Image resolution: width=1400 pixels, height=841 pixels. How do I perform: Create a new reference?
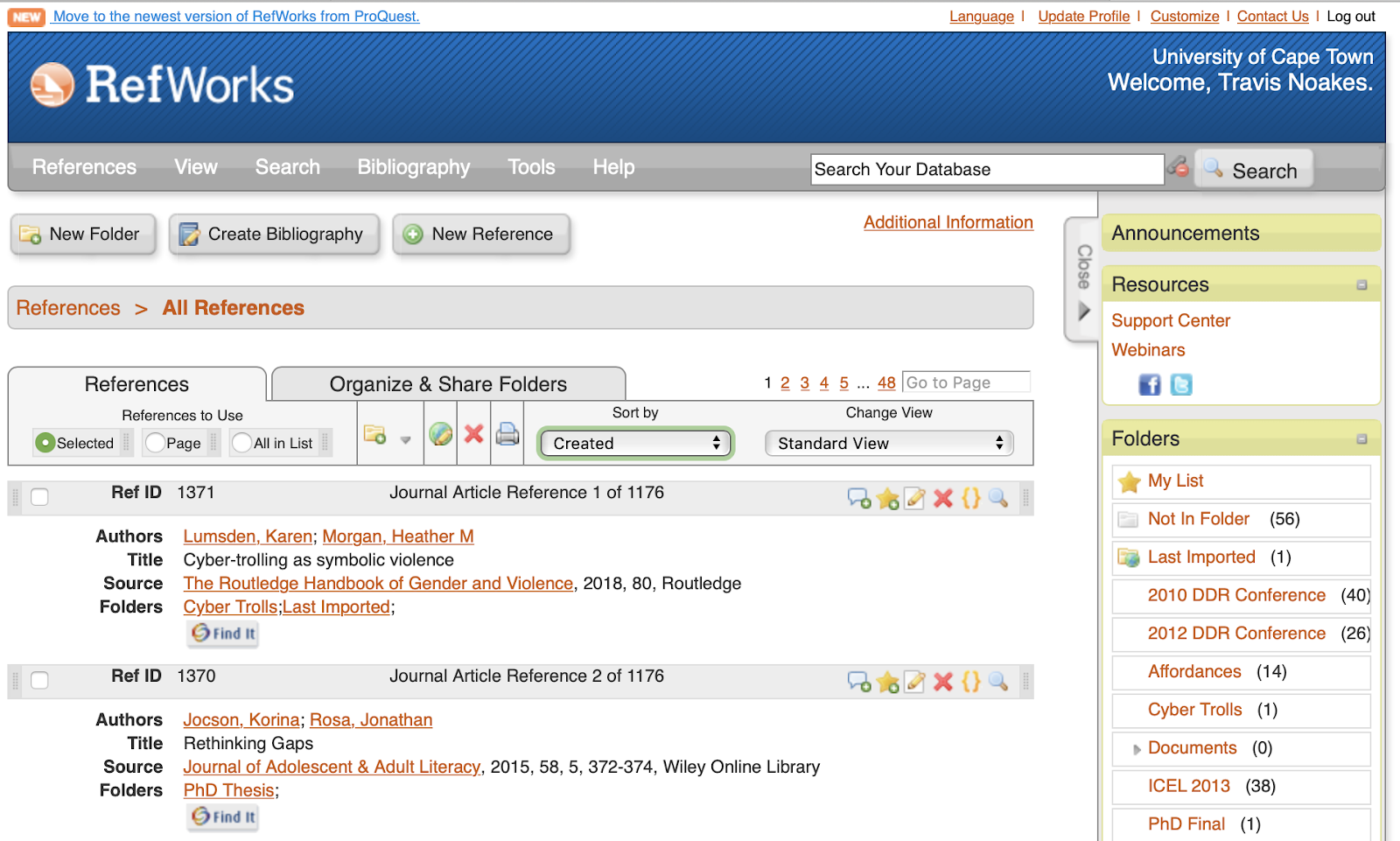tap(480, 234)
